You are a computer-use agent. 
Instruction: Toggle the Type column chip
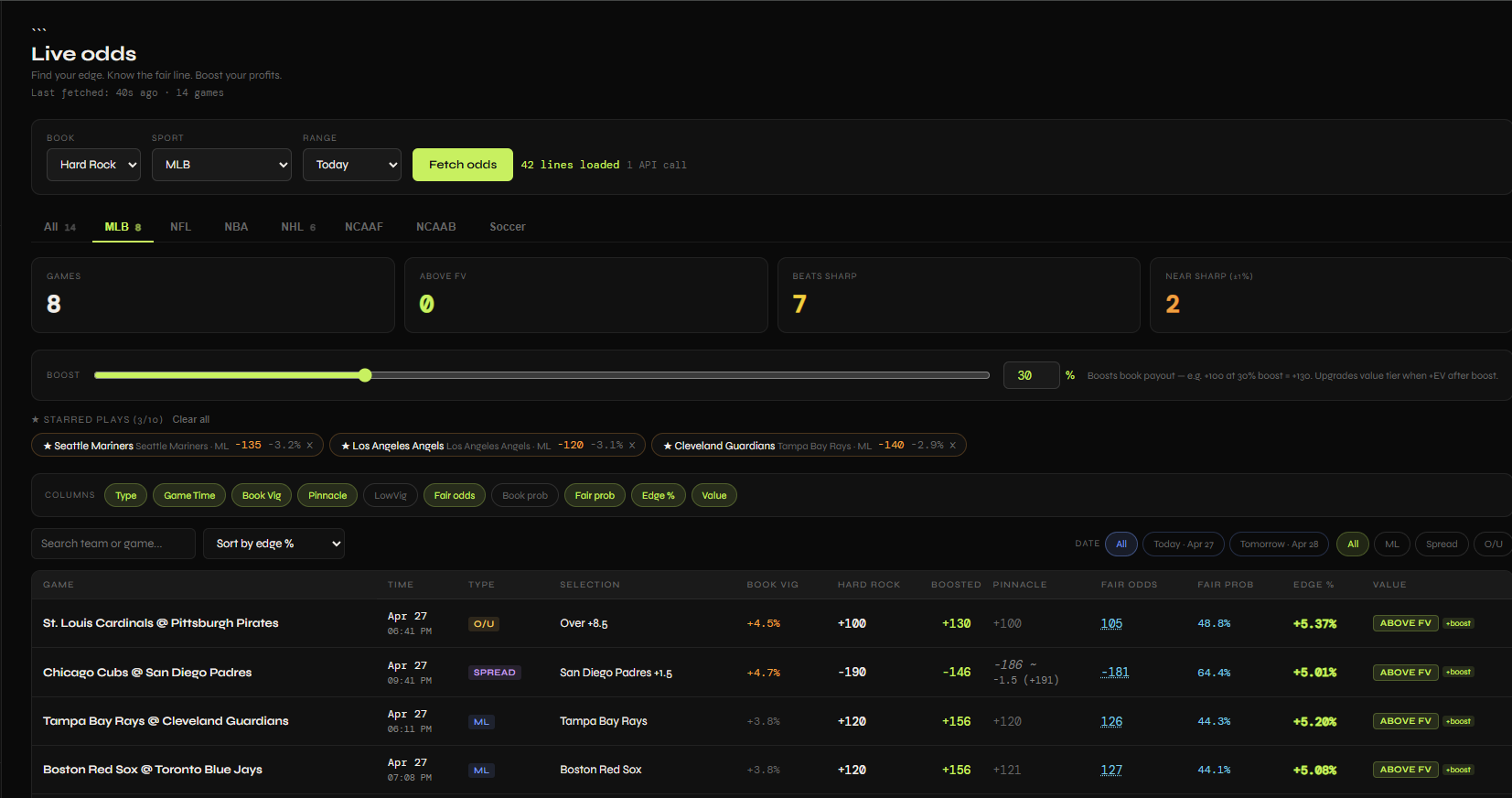point(126,495)
